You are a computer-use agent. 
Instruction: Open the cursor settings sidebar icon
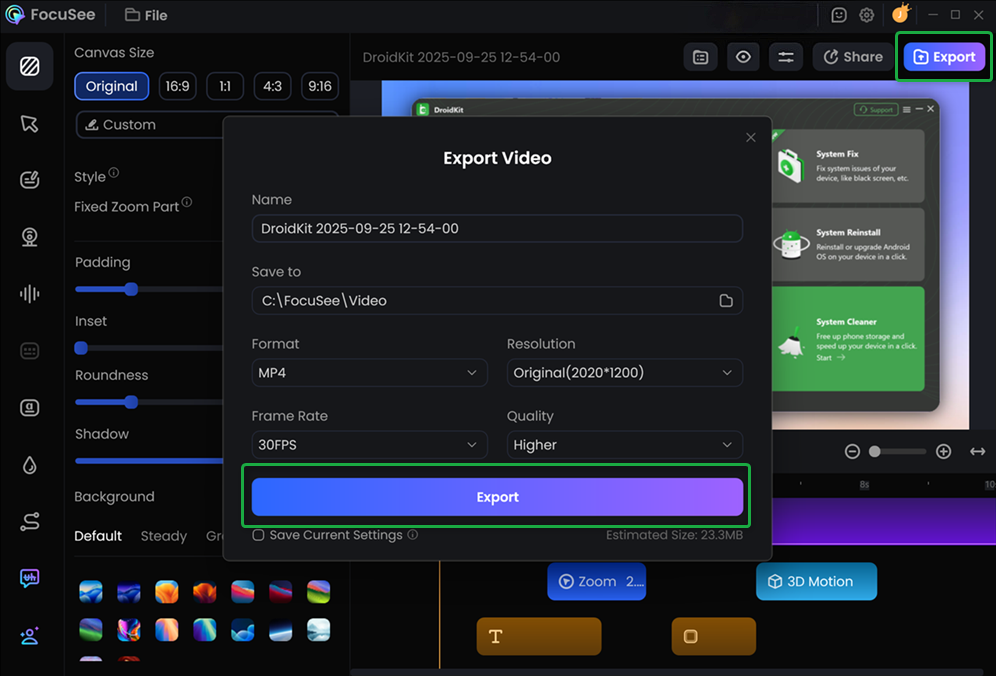click(29, 123)
